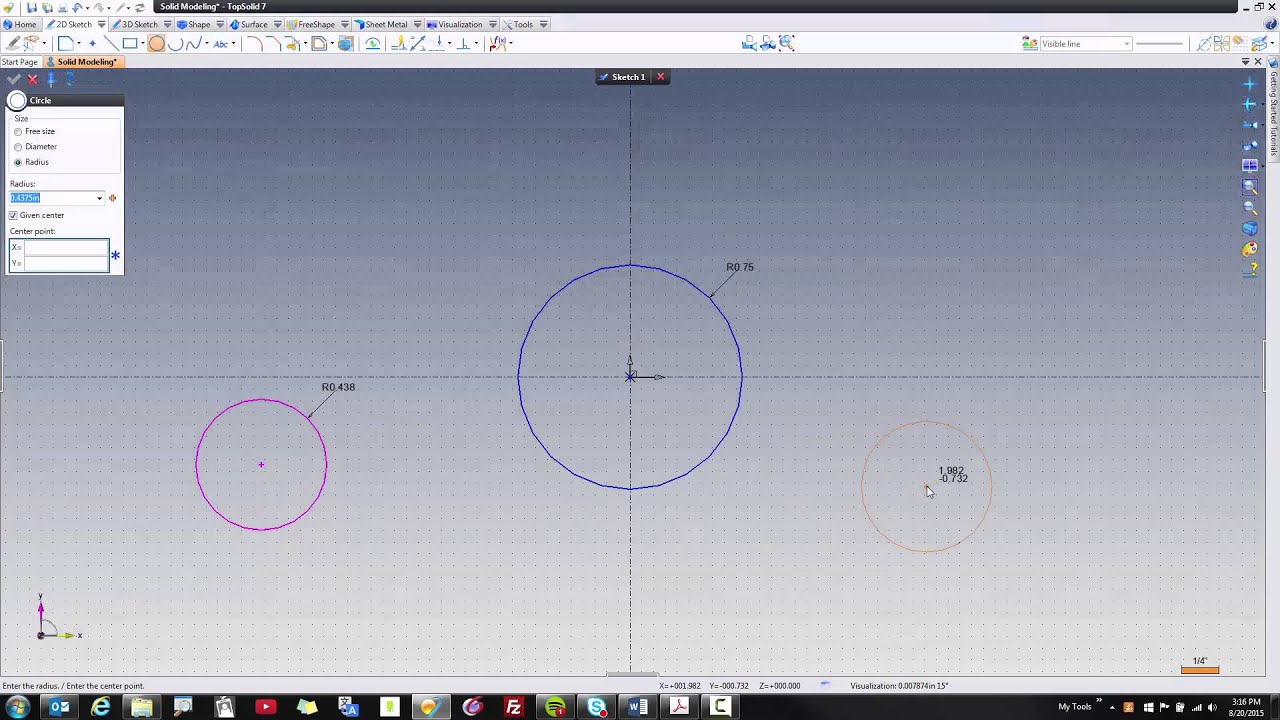
Task: Expand the Sheet Metal tab dropdown arrow
Action: click(416, 24)
